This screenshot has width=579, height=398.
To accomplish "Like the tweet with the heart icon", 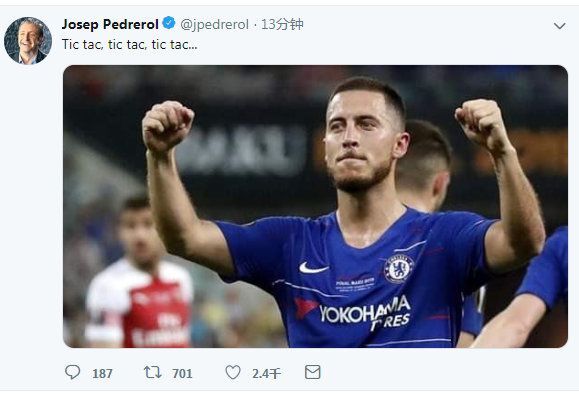I will pos(233,372).
